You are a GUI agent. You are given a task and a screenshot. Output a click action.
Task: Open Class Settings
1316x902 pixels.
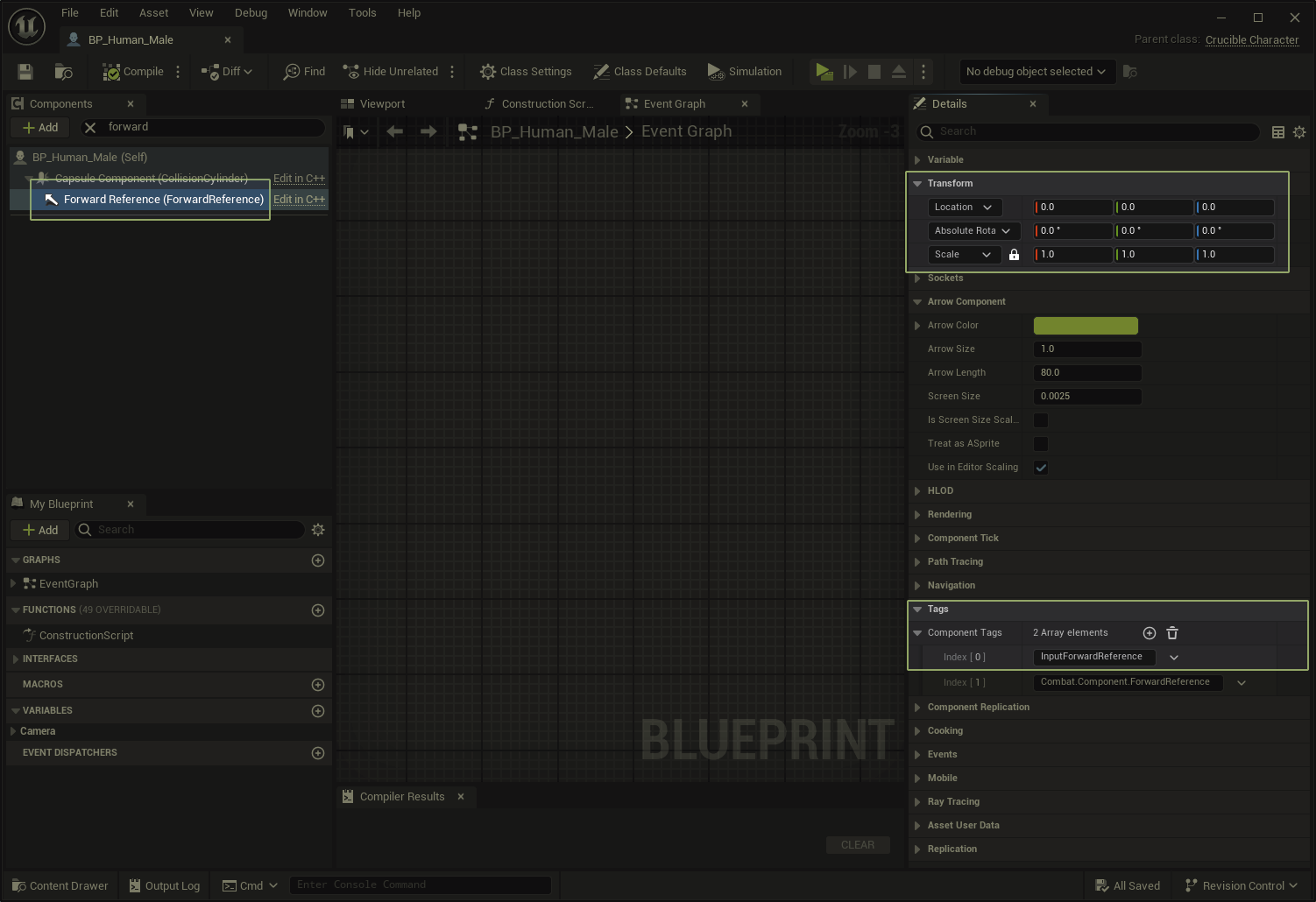click(x=526, y=72)
